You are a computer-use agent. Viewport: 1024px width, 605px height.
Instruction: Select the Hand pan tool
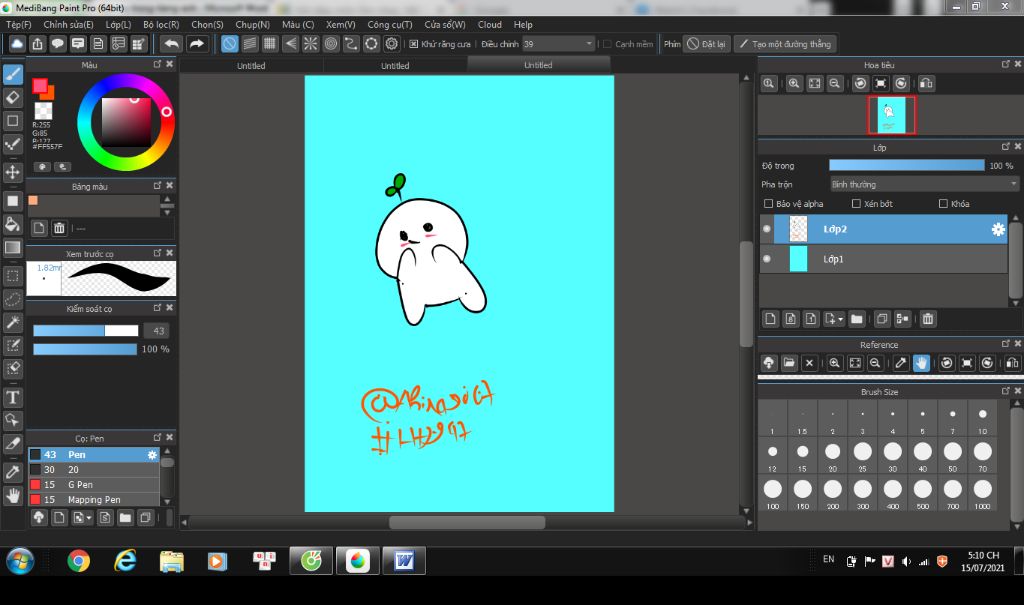[x=13, y=494]
